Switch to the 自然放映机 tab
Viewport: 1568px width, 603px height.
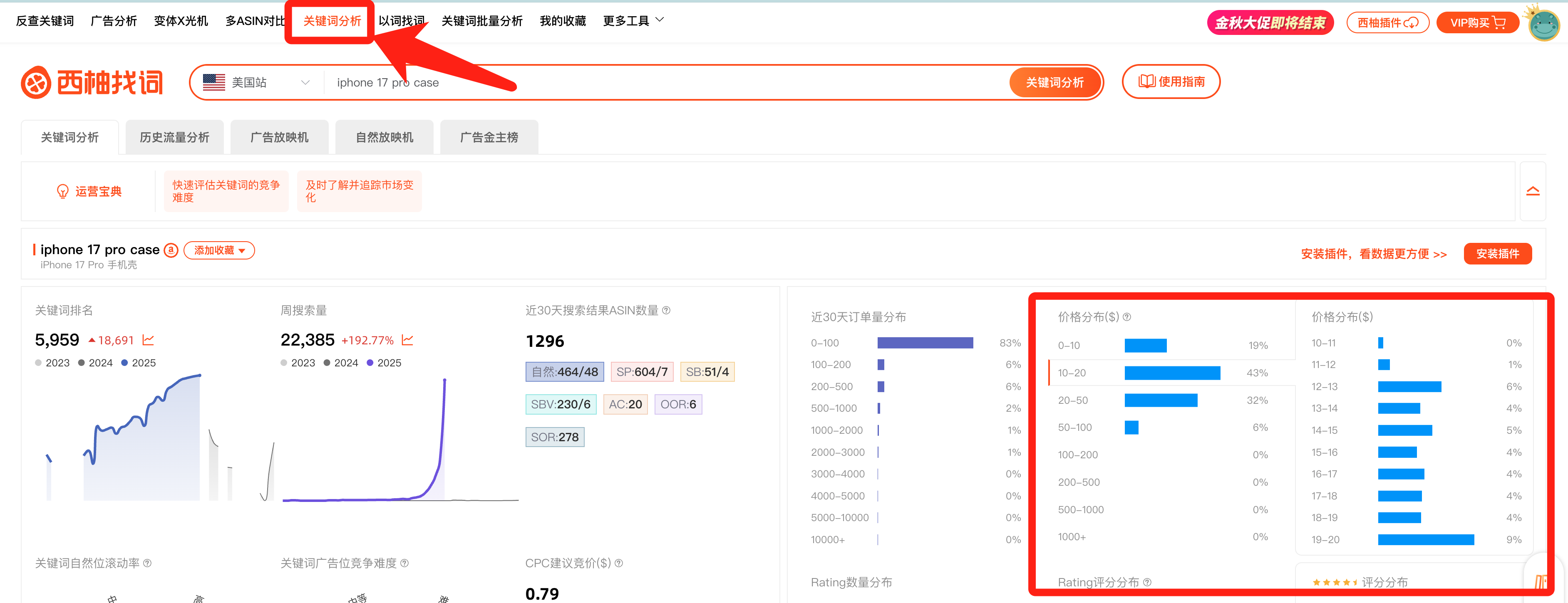[x=385, y=138]
